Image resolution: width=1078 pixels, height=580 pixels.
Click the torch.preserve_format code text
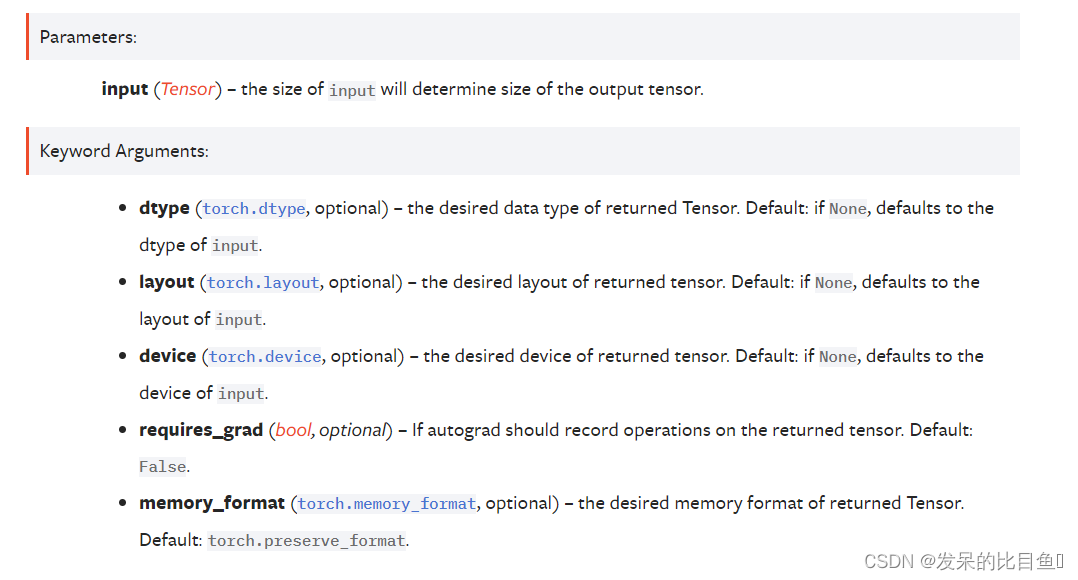coord(307,541)
